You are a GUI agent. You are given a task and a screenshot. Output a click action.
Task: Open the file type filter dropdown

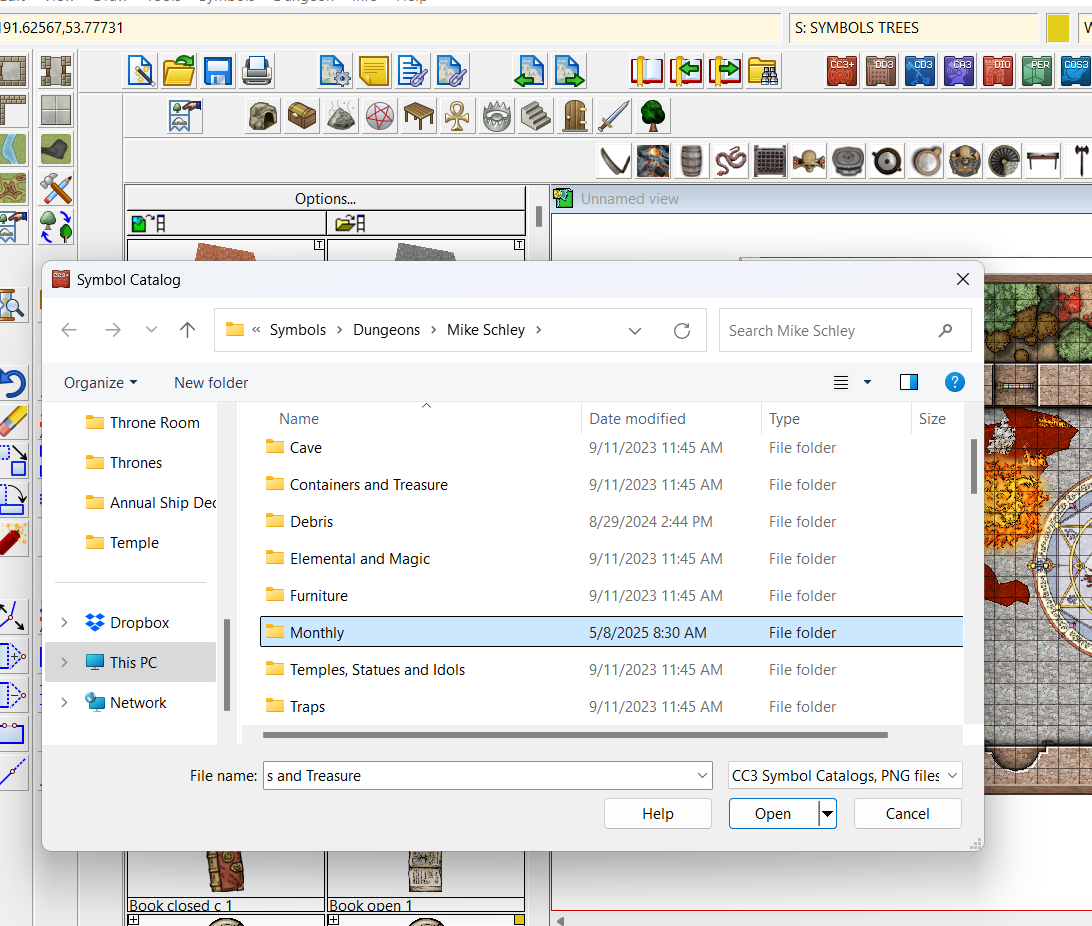click(846, 775)
